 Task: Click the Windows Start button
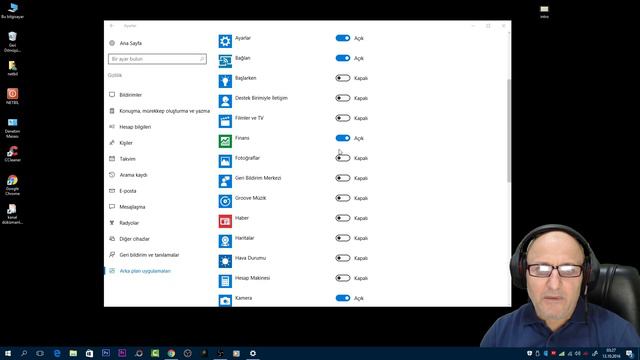click(x=8, y=353)
